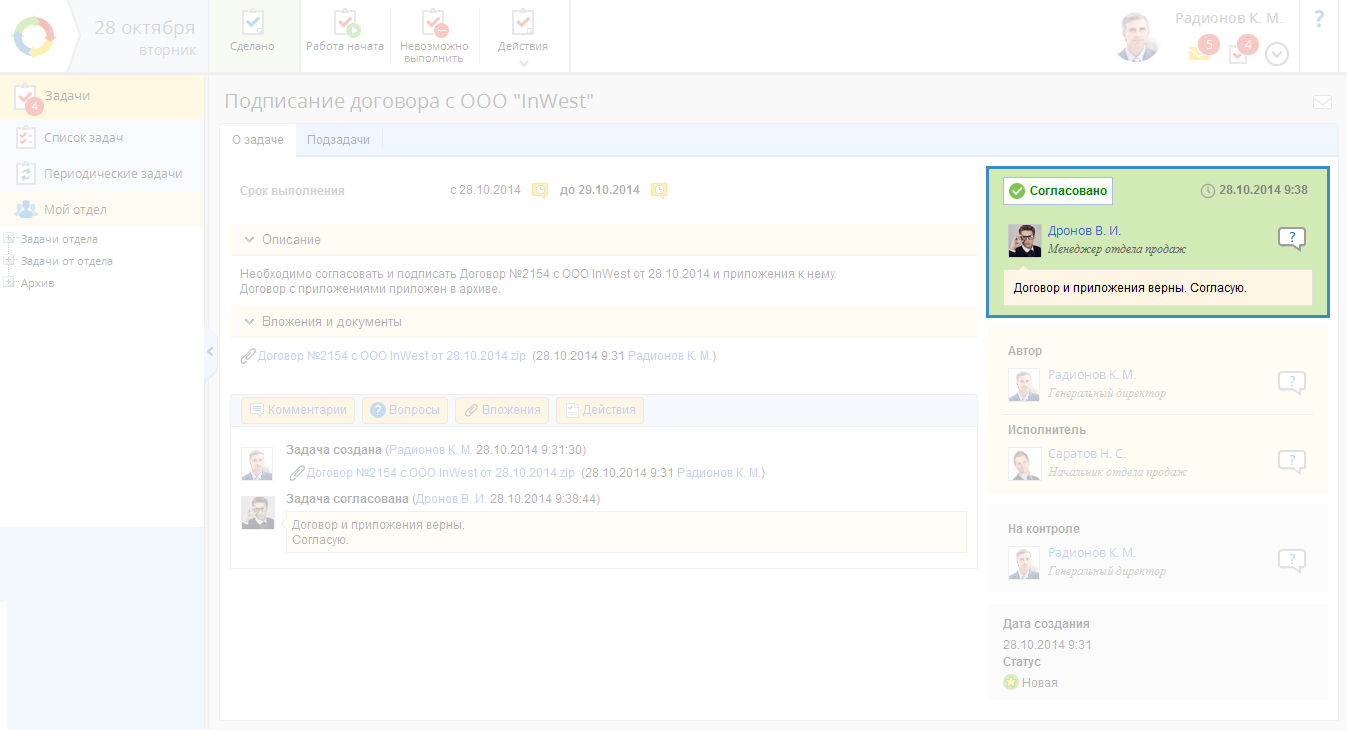Collapse the 'Вложения и документы' section
The image size is (1347, 730).
[250, 322]
